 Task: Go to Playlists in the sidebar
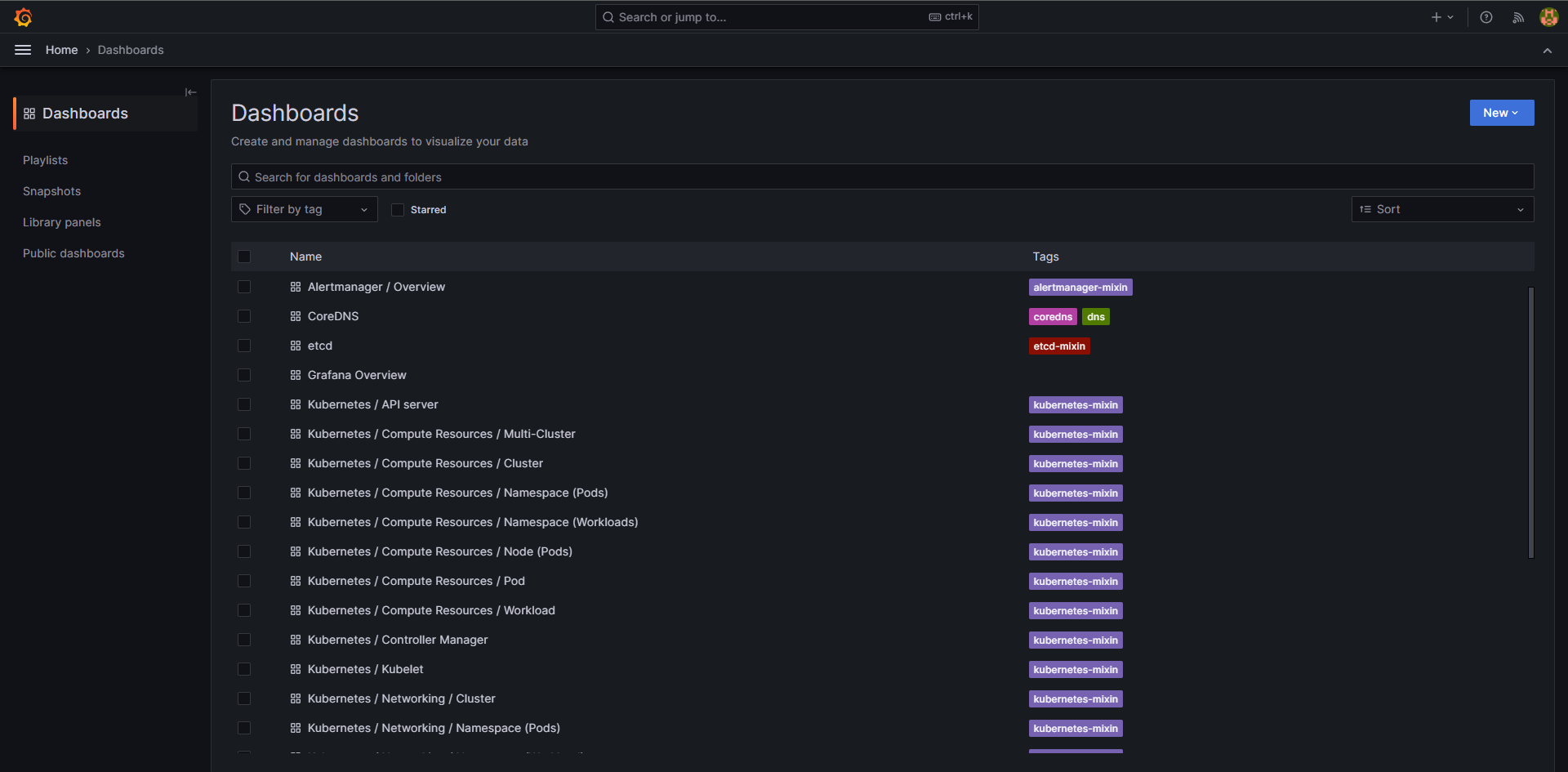[x=46, y=160]
